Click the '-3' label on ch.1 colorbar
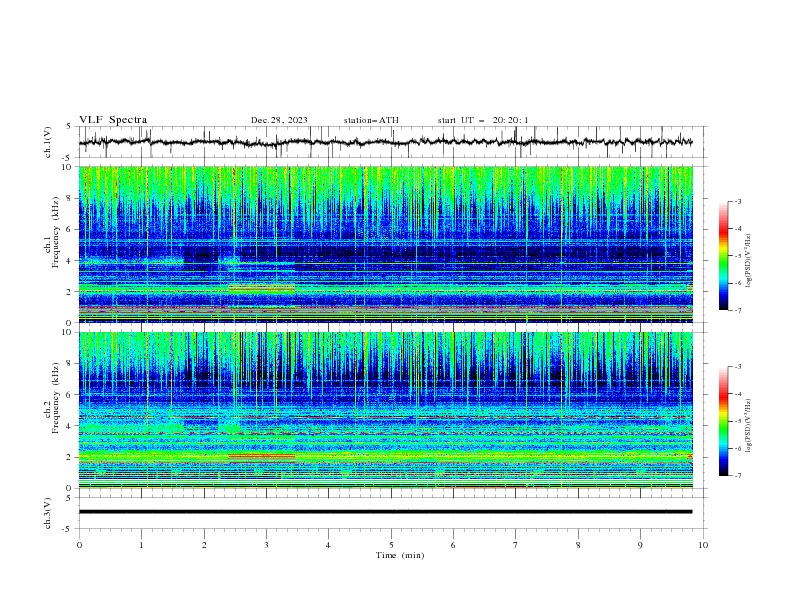Image resolution: width=792 pixels, height=612 pixels. [x=738, y=201]
